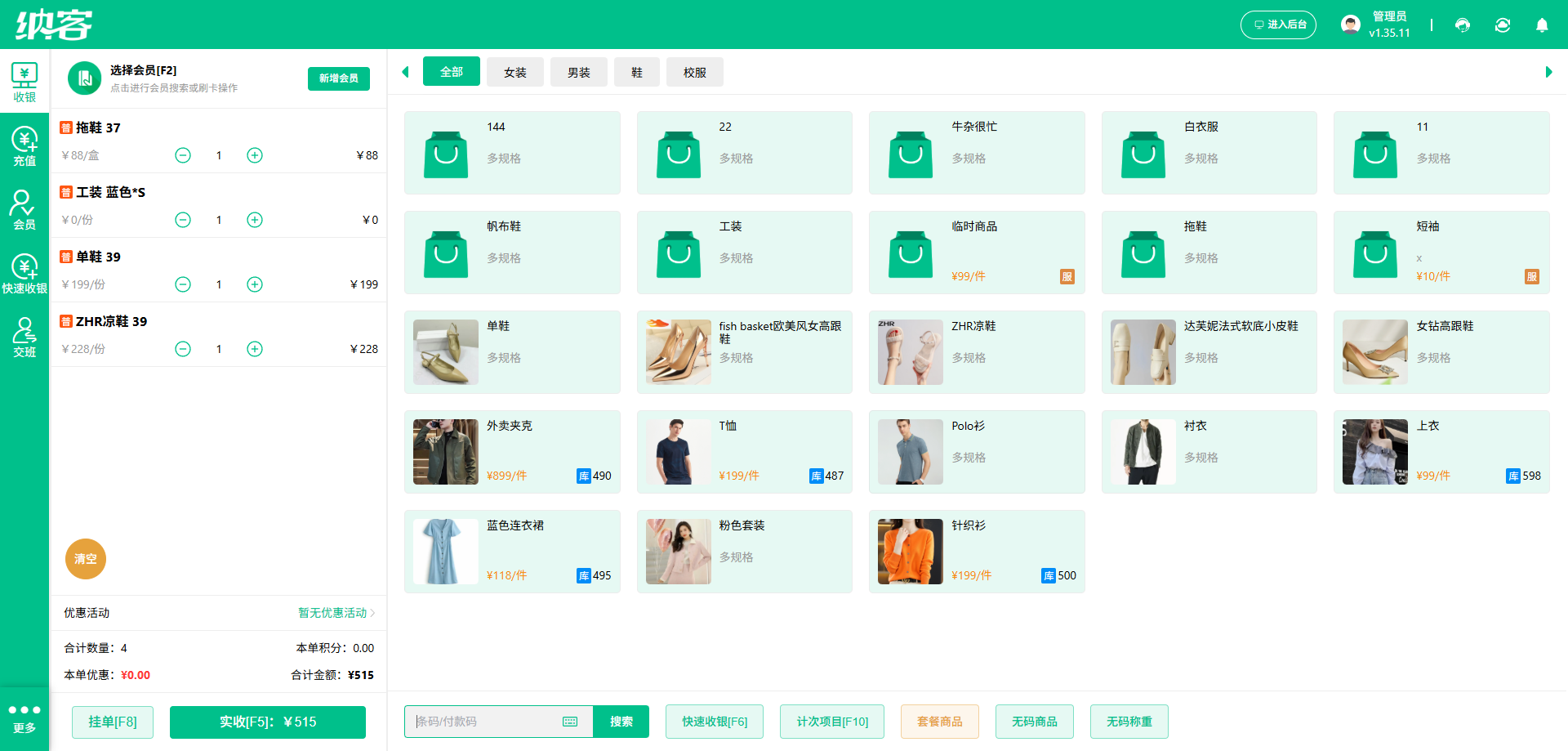
Task: Select the 鞋 category tab
Action: [x=637, y=72]
